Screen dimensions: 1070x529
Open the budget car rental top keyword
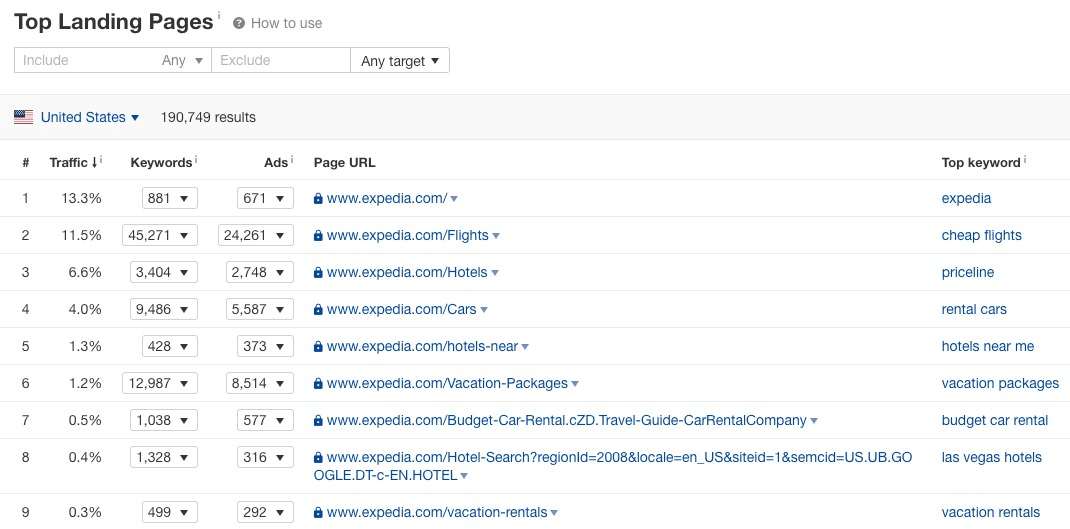click(994, 420)
